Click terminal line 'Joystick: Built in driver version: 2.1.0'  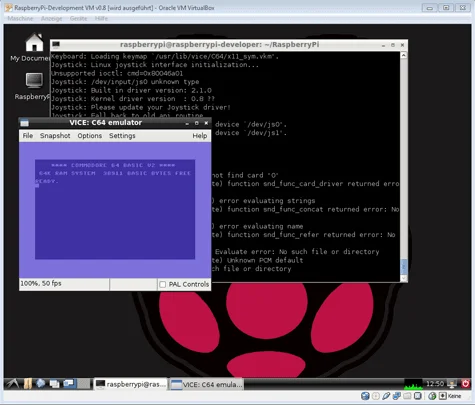pos(131,90)
